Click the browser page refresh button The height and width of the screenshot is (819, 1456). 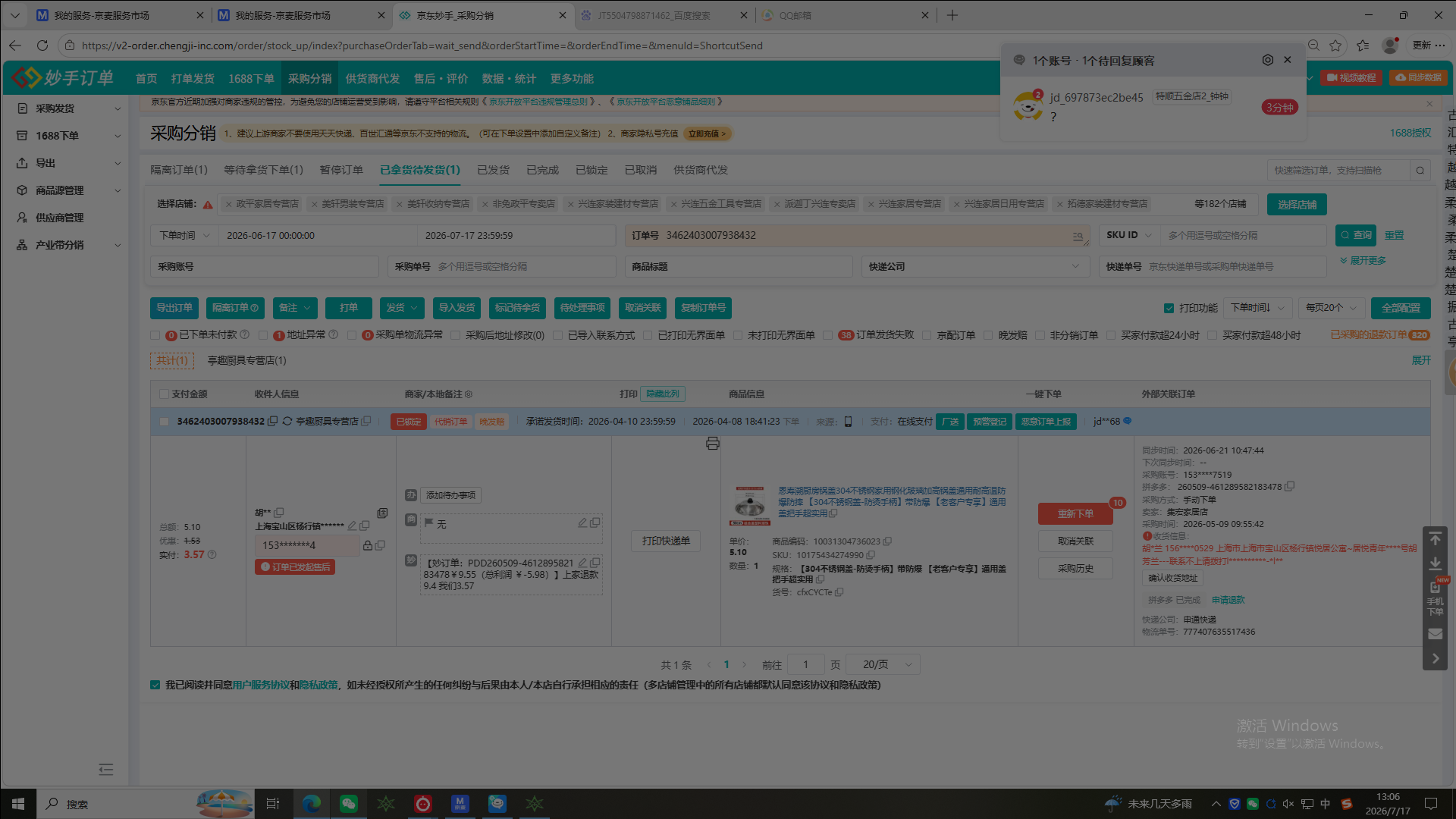coord(42,45)
